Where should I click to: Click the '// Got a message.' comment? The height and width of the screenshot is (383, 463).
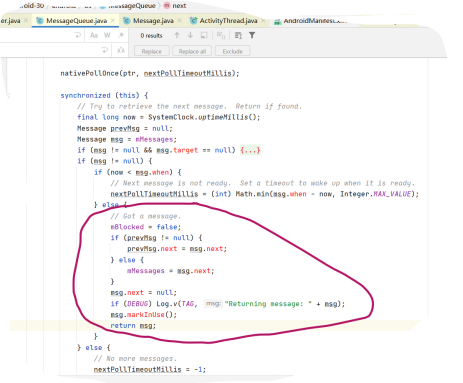coord(146,216)
